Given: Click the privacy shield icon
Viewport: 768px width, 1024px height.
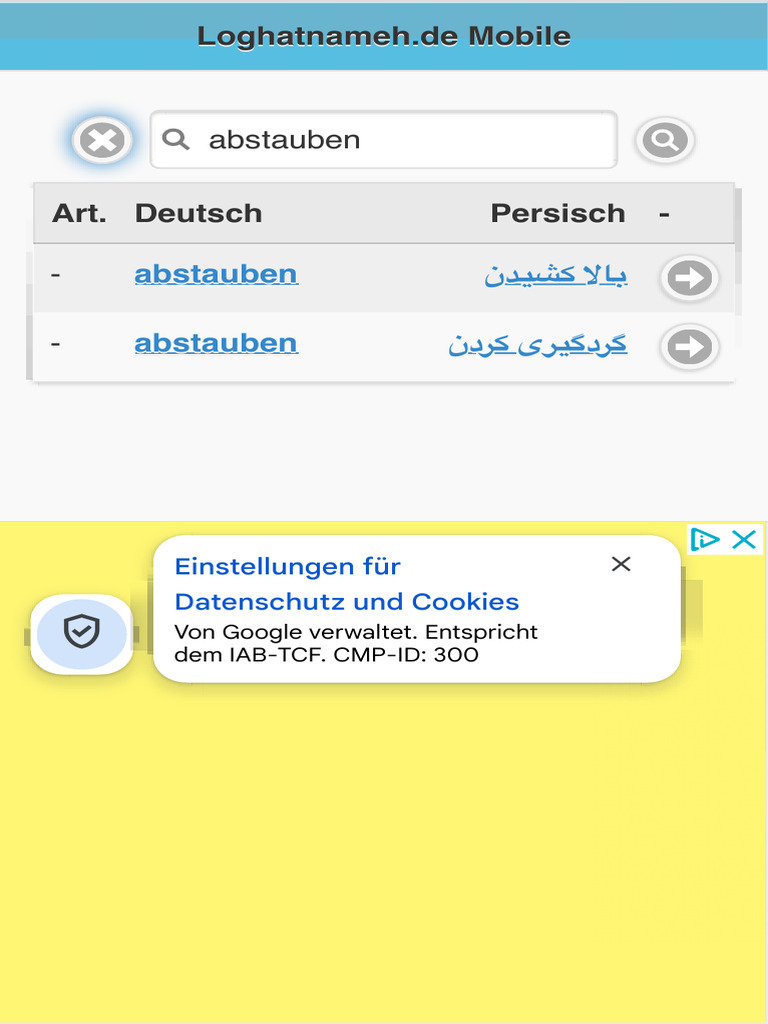Looking at the screenshot, I should coord(81,633).
